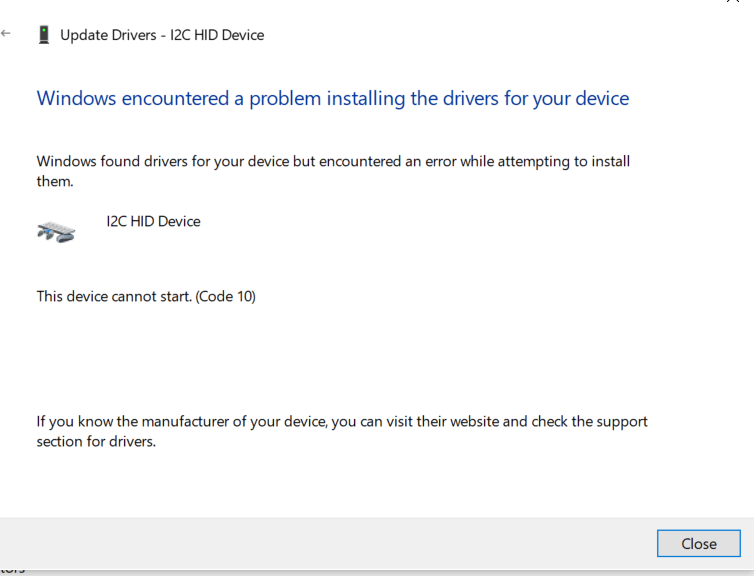Click the back arrow in wizard header

(7, 33)
